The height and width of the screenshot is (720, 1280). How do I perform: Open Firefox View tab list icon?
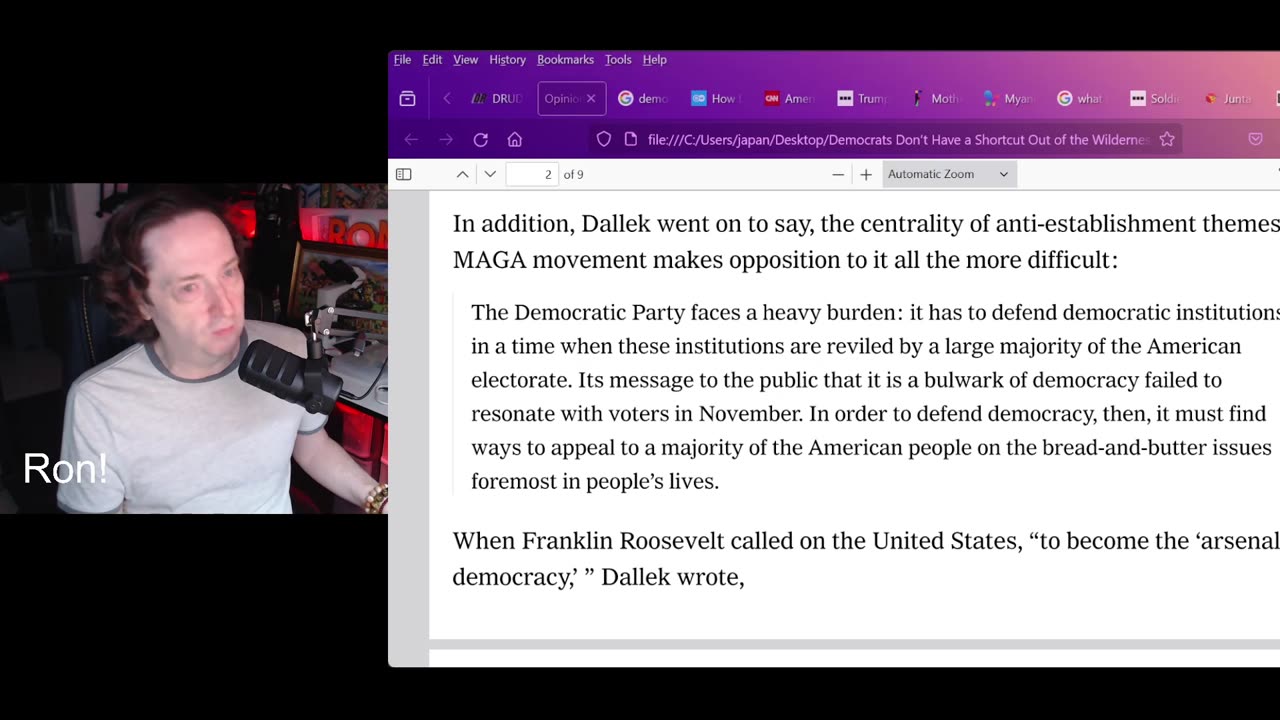[x=407, y=99]
